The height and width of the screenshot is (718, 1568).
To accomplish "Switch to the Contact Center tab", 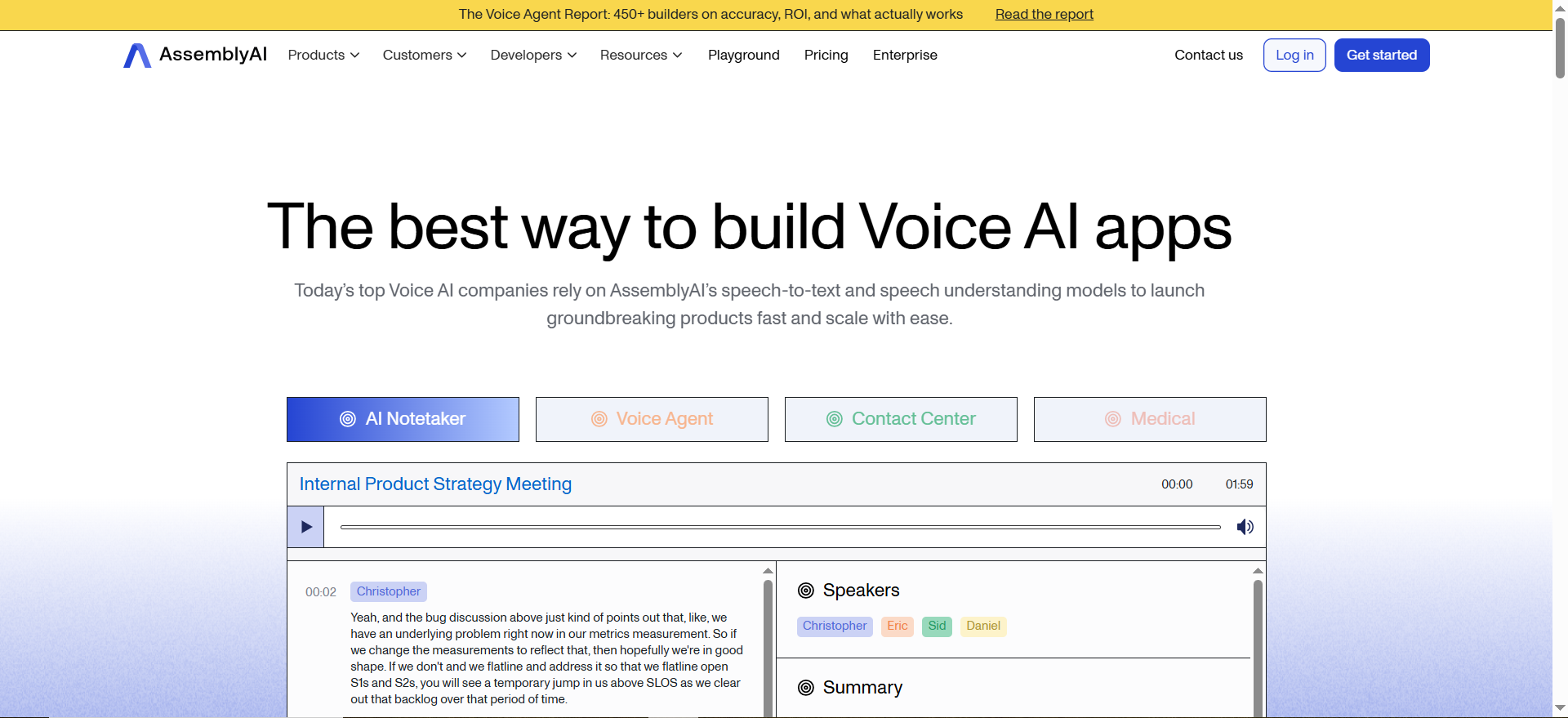I will pos(901,419).
